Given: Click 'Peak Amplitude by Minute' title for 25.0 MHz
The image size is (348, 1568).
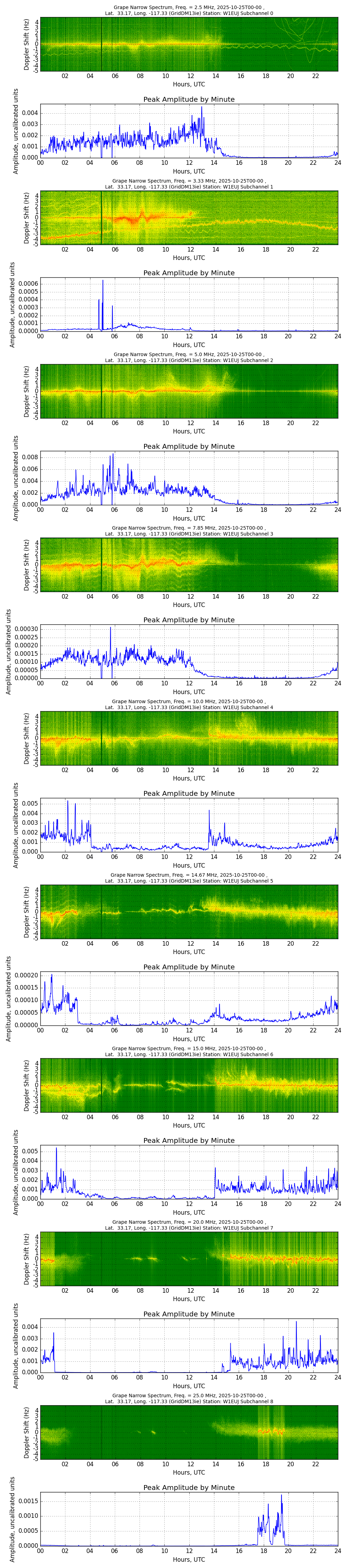Looking at the screenshot, I should (x=189, y=1487).
